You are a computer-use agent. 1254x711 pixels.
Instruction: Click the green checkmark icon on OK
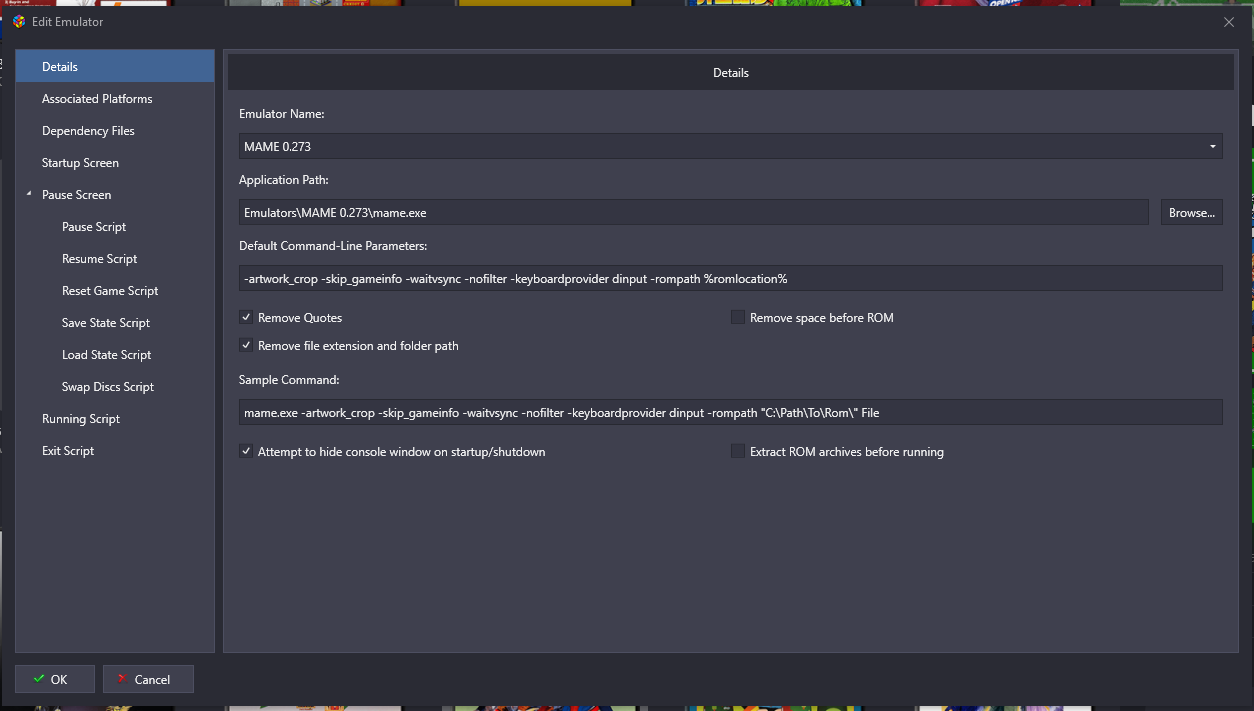39,679
